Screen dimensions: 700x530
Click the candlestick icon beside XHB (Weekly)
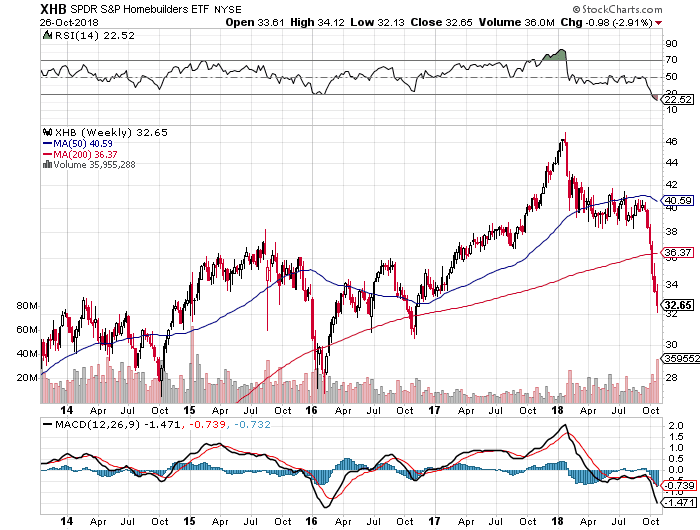click(x=47, y=132)
